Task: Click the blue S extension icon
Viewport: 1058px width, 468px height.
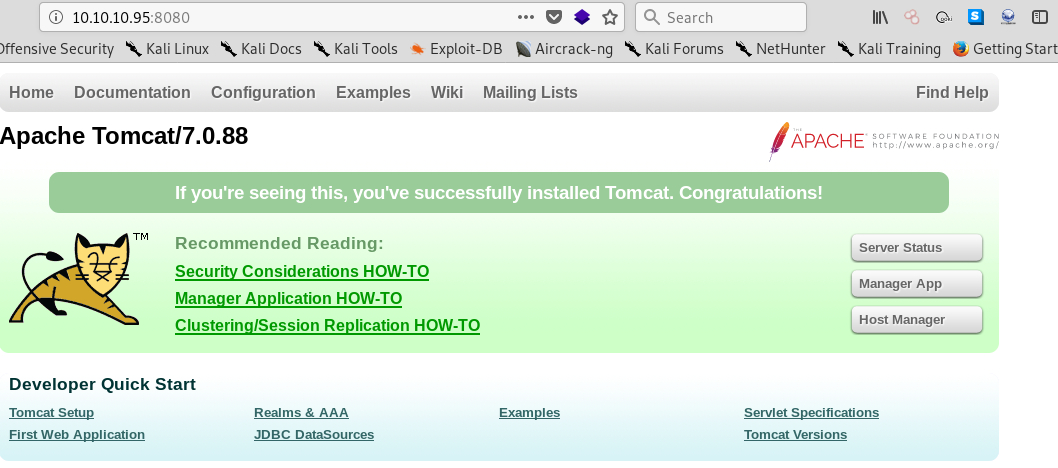Action: 976,18
